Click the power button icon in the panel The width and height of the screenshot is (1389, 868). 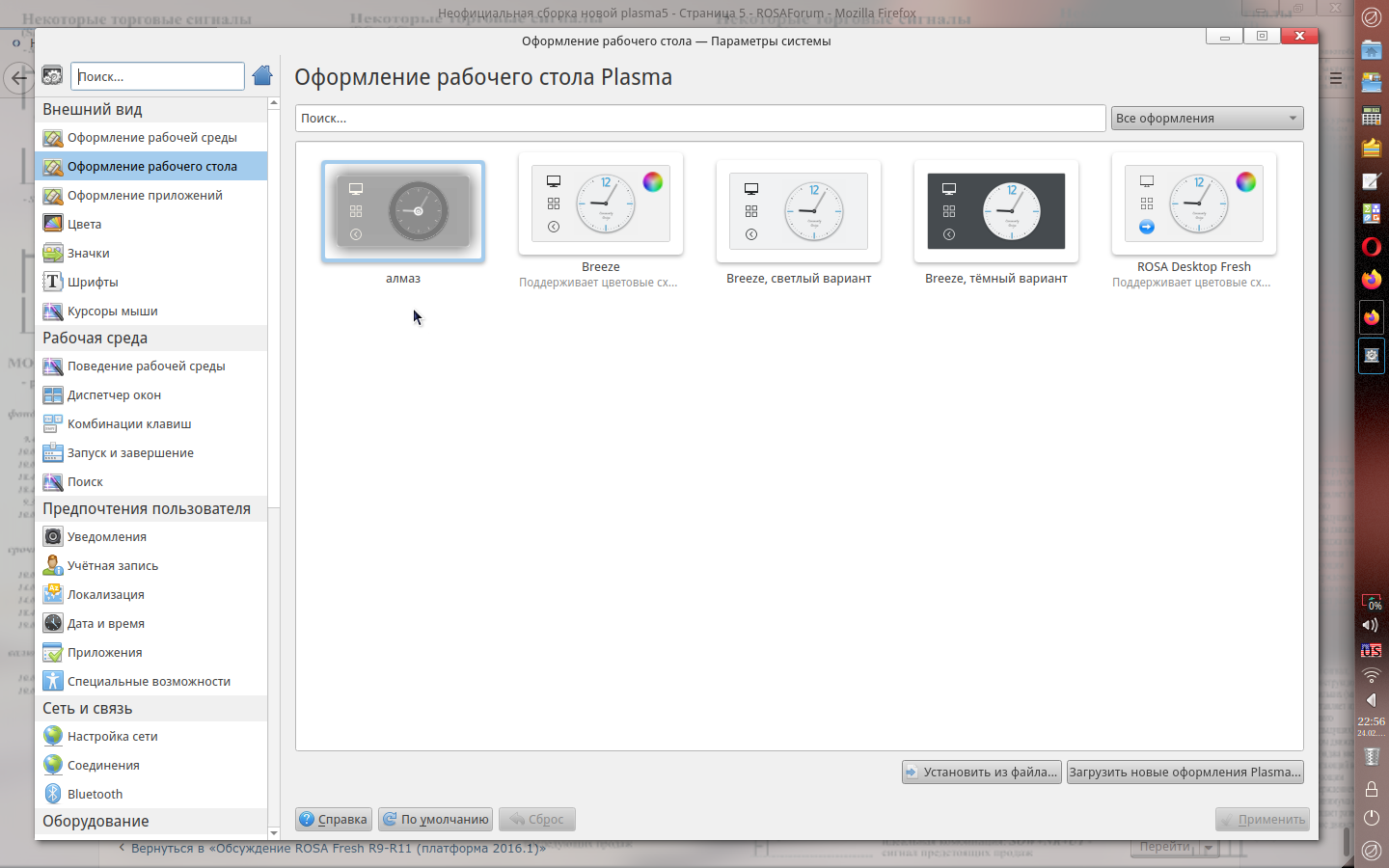[x=1371, y=818]
